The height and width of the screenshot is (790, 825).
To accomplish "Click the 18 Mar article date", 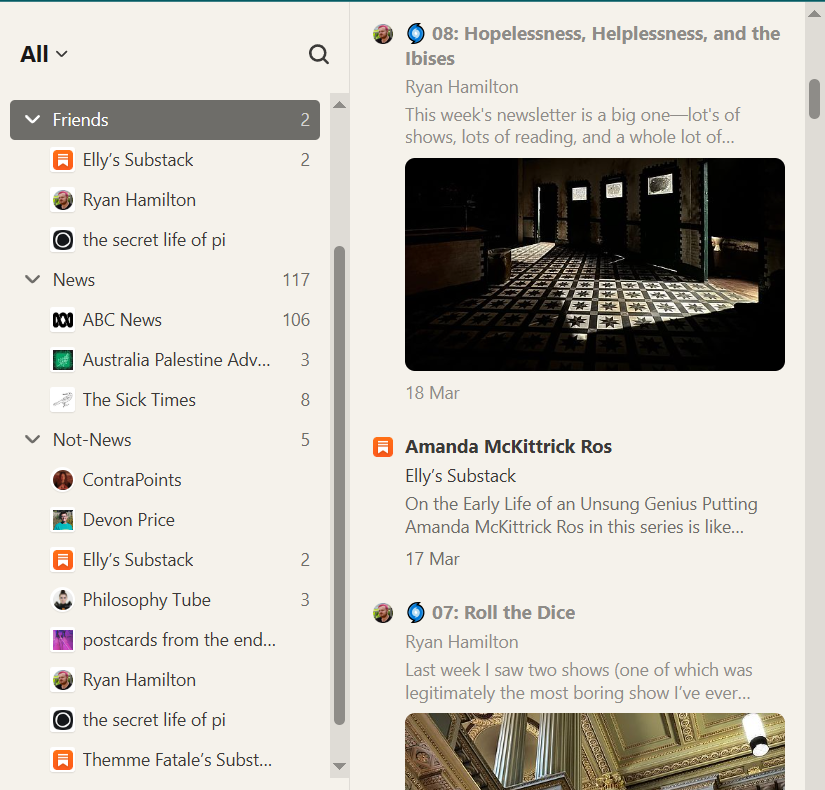I will [432, 393].
